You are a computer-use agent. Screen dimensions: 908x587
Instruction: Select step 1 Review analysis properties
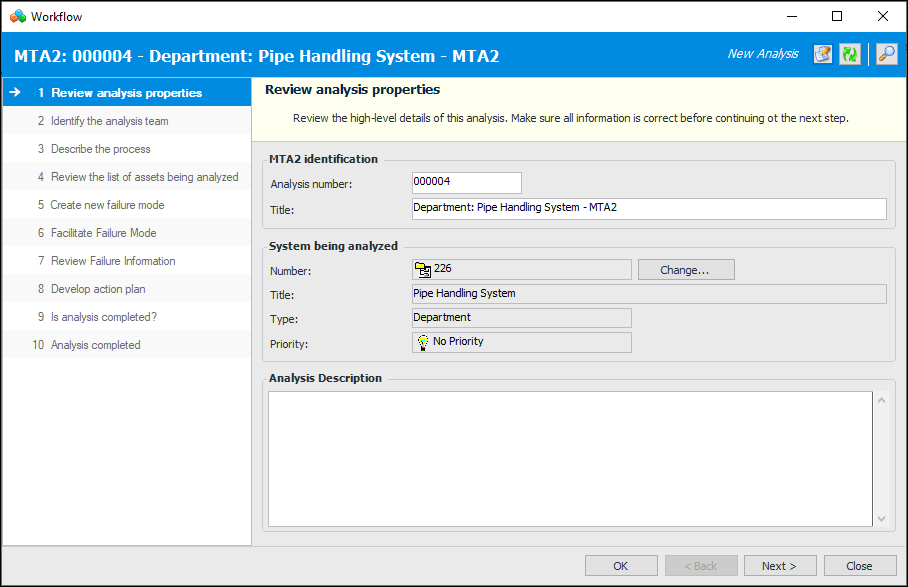tap(126, 93)
